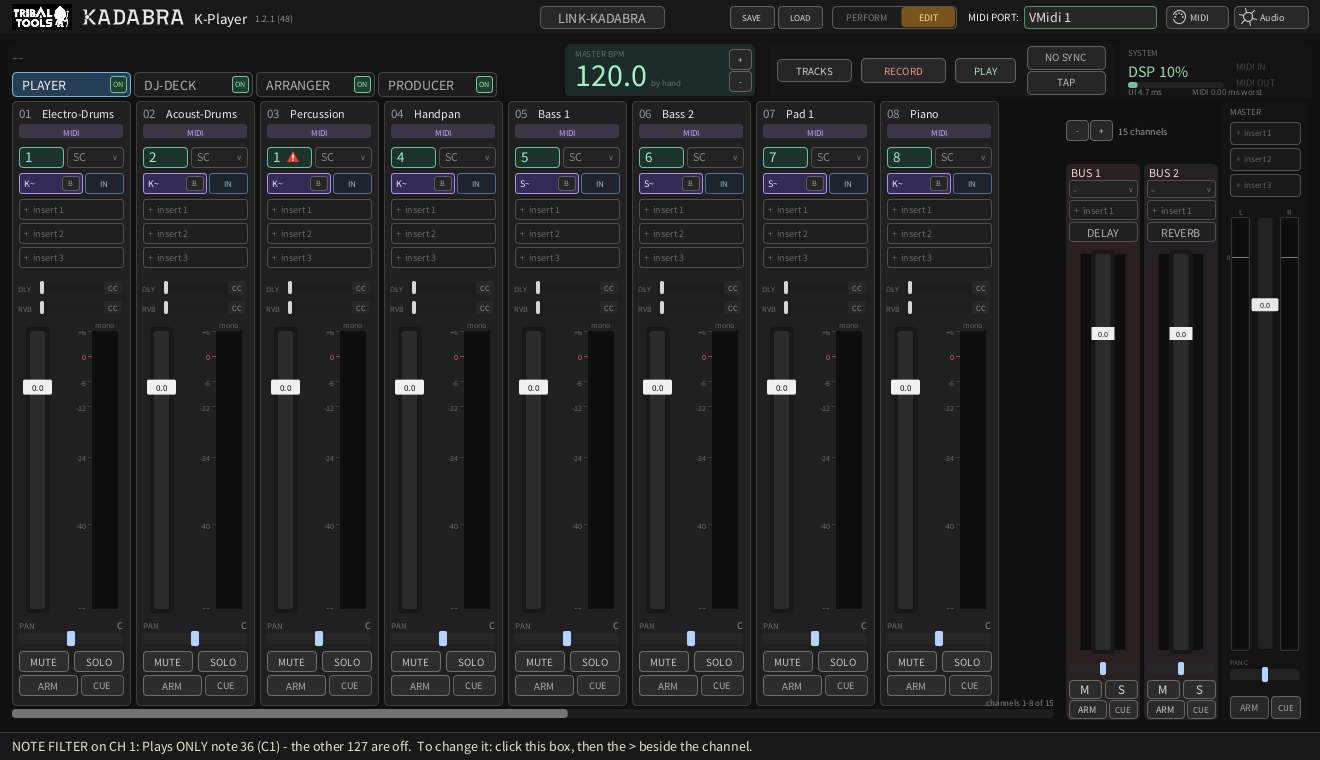Decrease master BPM with the minus button

(740, 82)
